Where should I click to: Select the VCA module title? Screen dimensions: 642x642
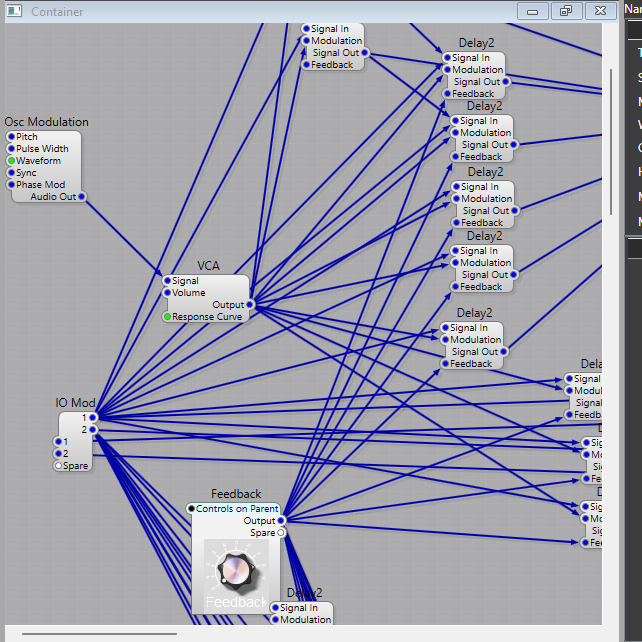click(x=208, y=266)
